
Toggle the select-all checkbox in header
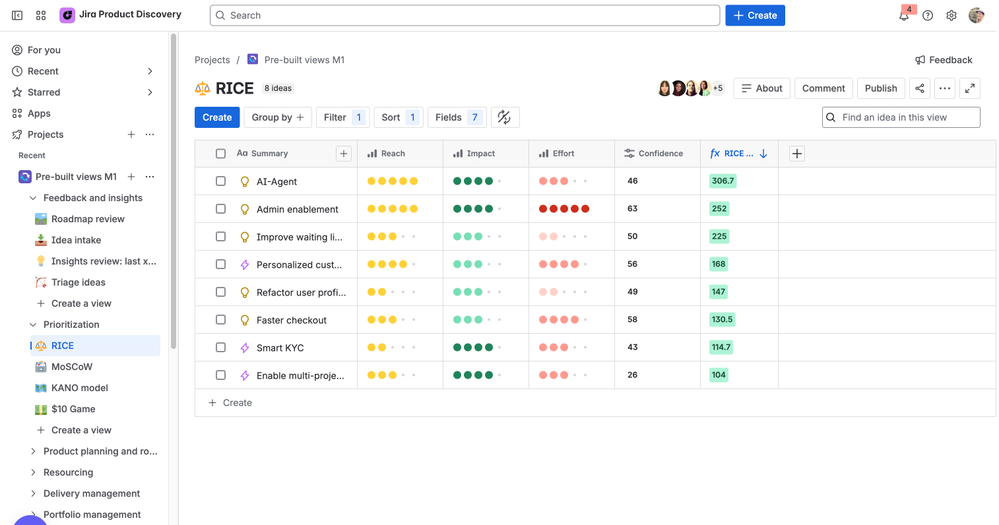(x=220, y=154)
